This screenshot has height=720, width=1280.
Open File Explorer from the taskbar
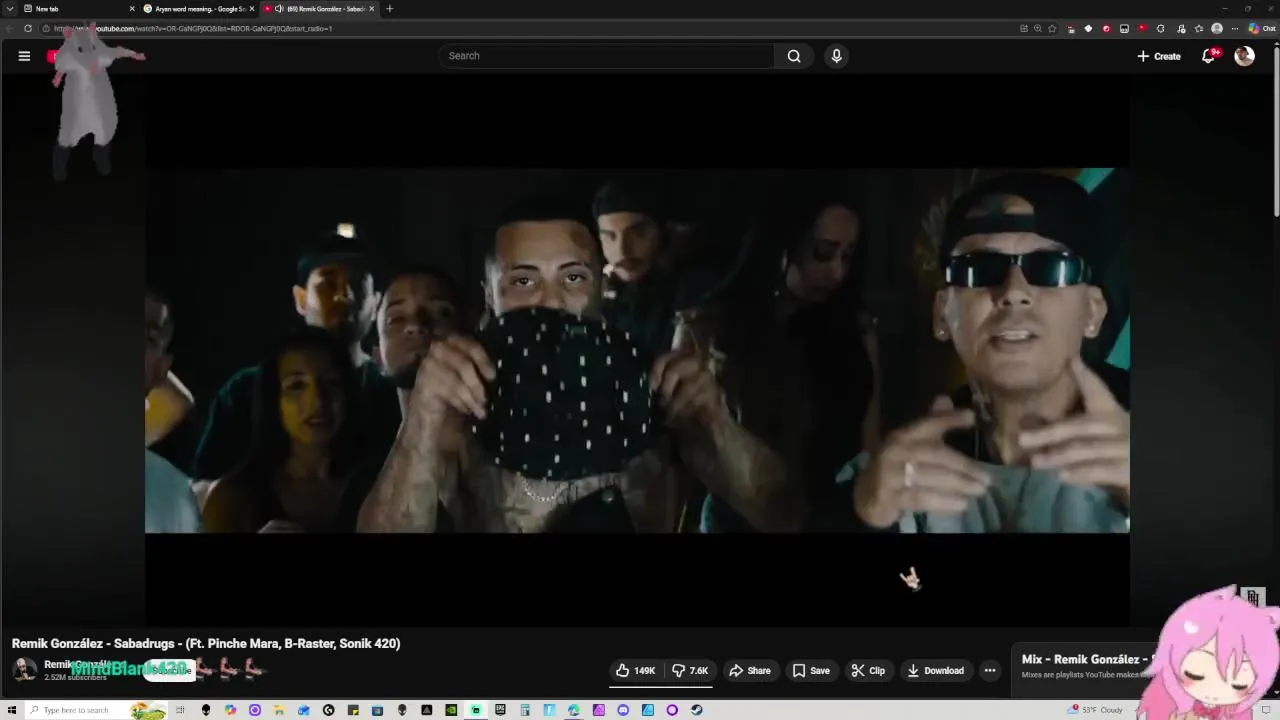(277, 710)
